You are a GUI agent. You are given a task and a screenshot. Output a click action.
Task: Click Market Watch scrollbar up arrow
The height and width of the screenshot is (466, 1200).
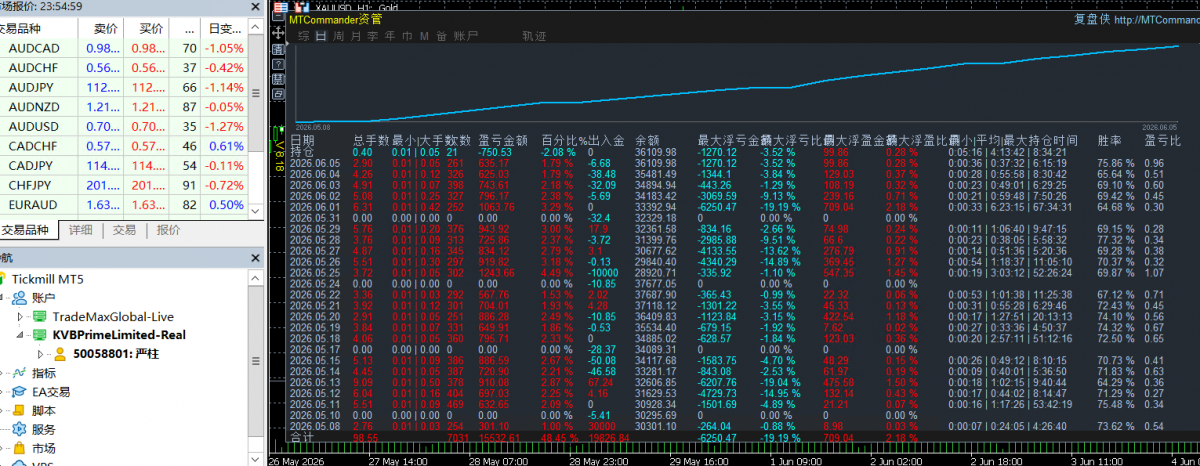tap(255, 25)
